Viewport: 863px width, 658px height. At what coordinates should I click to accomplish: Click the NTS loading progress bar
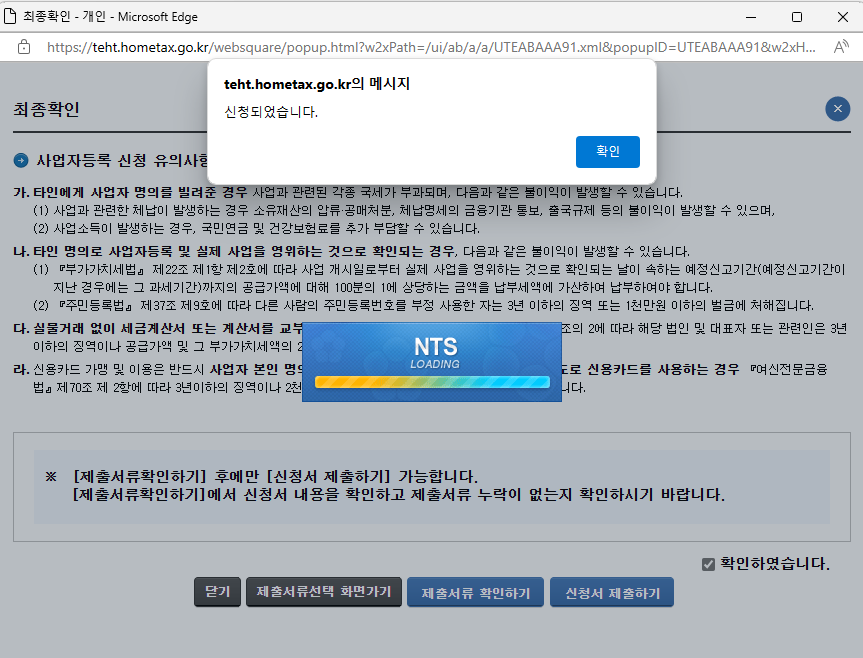coord(432,382)
